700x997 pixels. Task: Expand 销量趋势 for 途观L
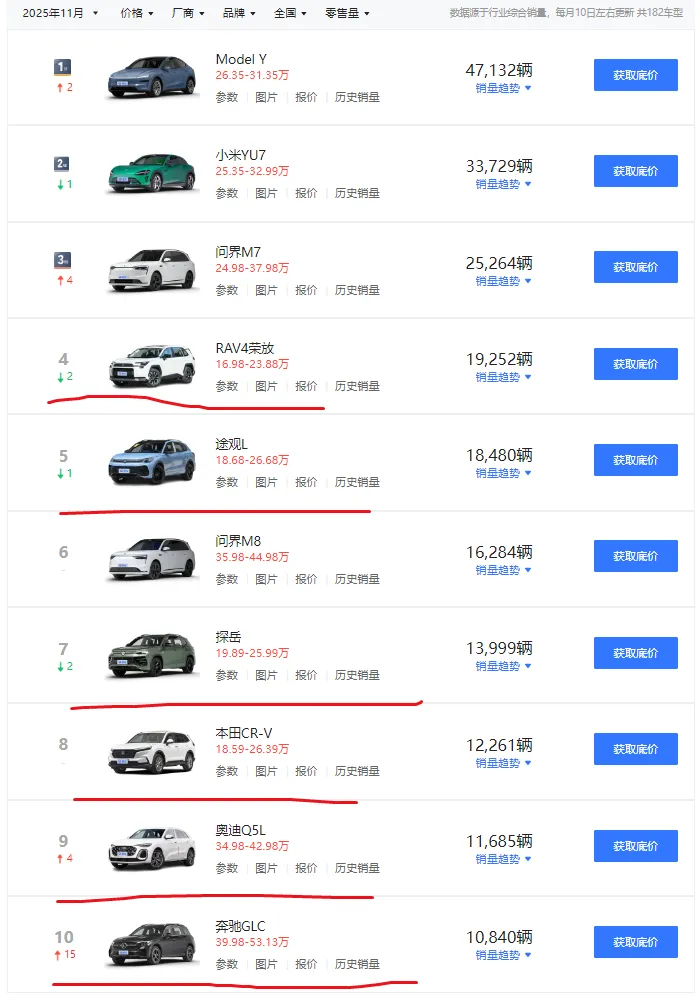[503, 473]
